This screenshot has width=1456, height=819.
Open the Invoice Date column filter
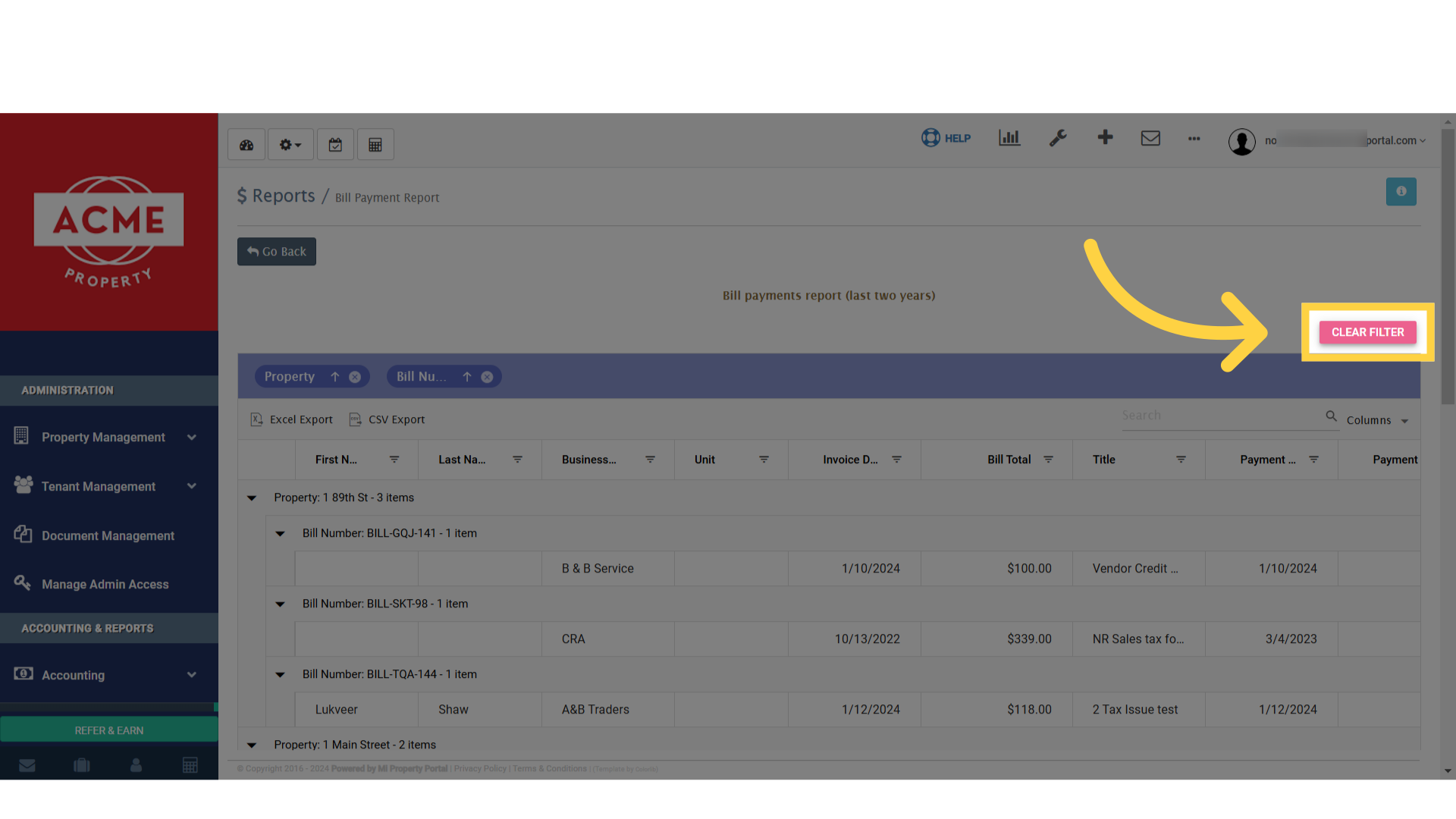point(896,460)
